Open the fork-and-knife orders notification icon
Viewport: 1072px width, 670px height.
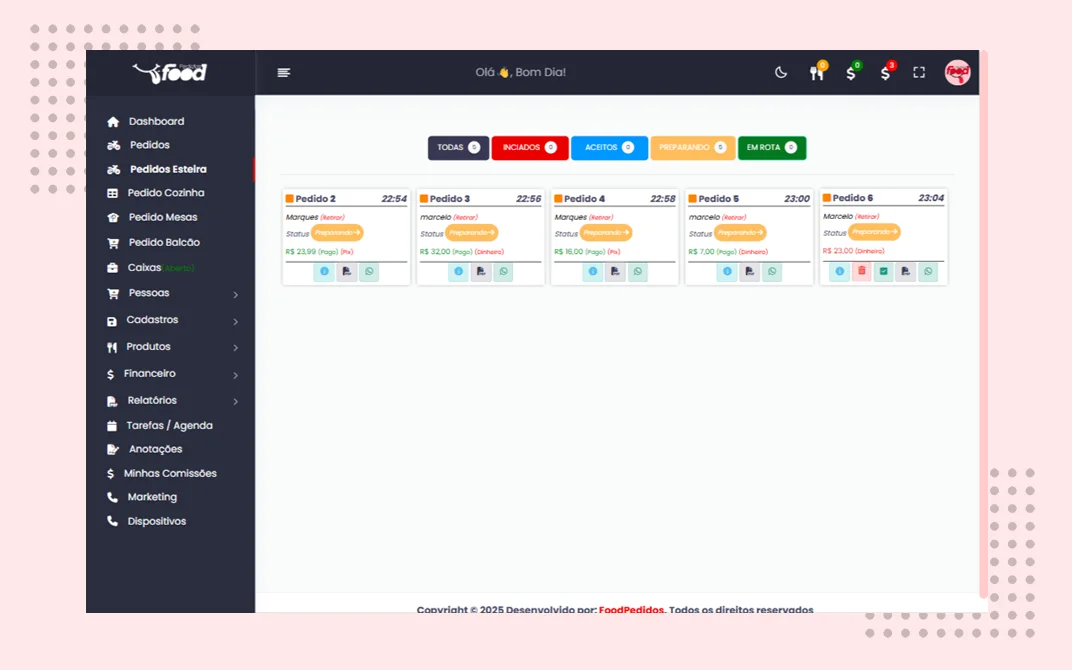817,72
